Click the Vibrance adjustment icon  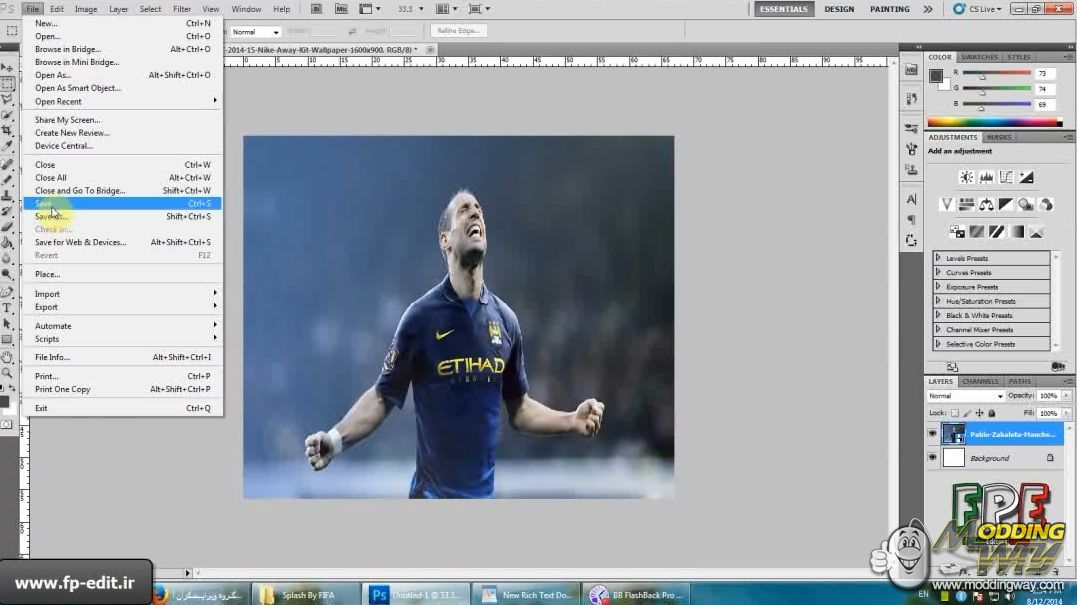(946, 204)
